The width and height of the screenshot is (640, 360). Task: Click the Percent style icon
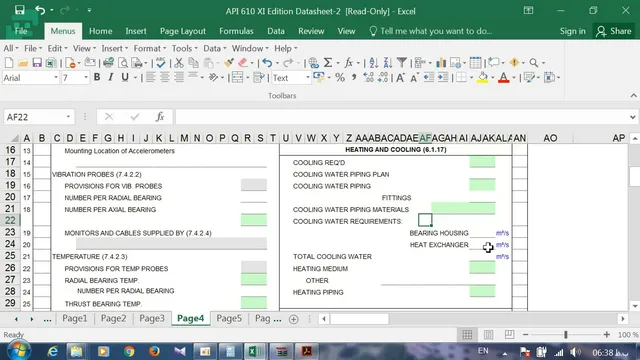tap(340, 78)
